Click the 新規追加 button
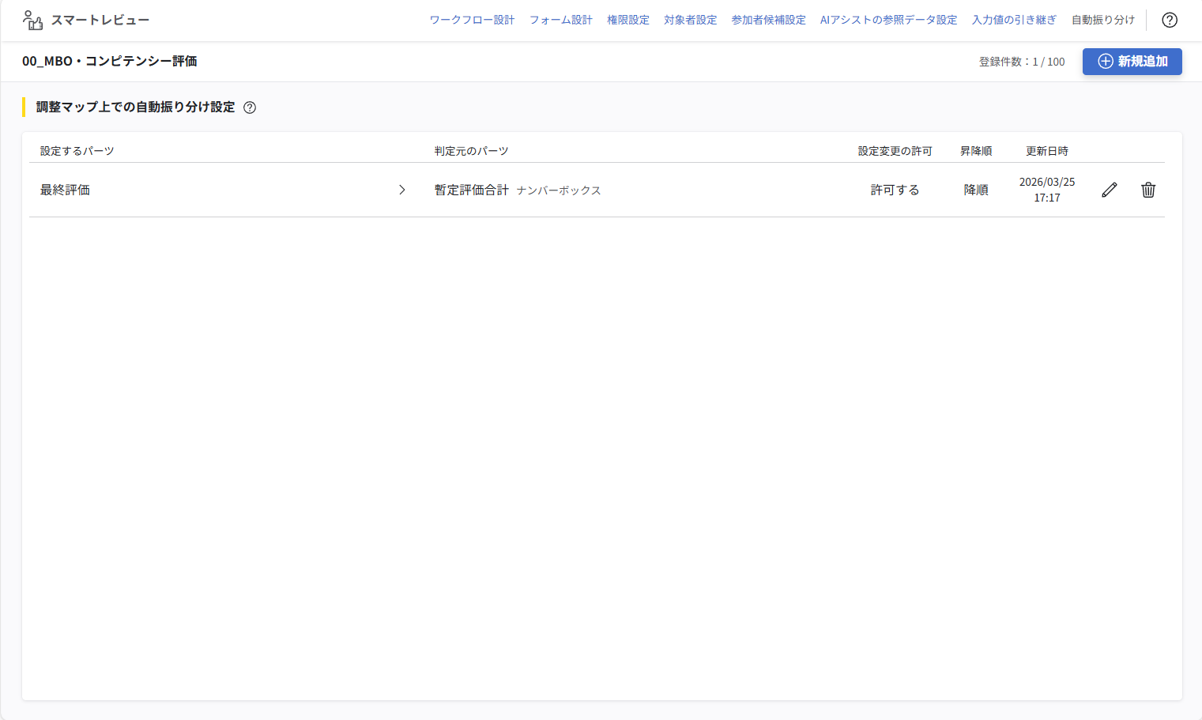Viewport: 1202px width, 720px height. pos(1132,61)
